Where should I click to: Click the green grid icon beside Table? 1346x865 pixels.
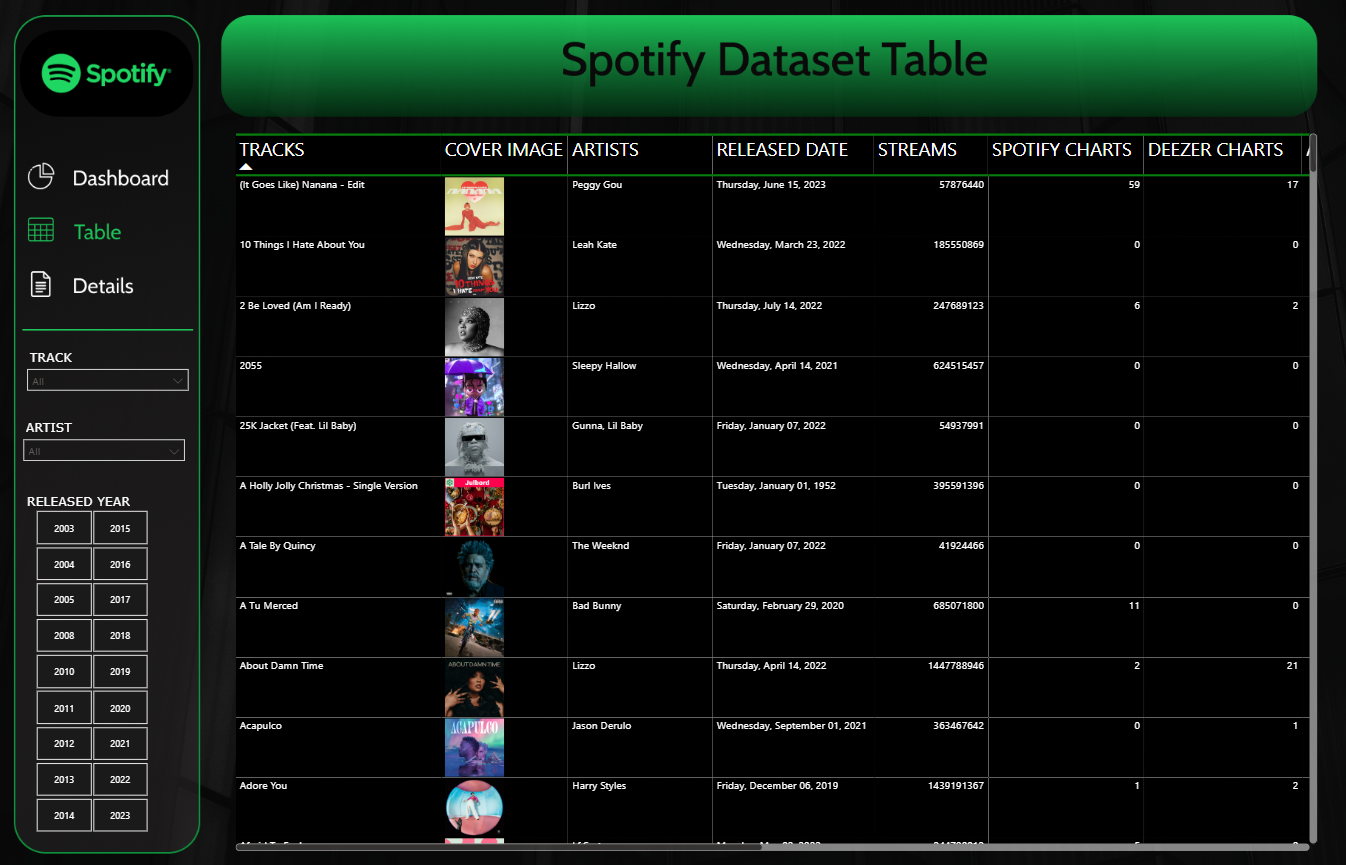(x=40, y=231)
